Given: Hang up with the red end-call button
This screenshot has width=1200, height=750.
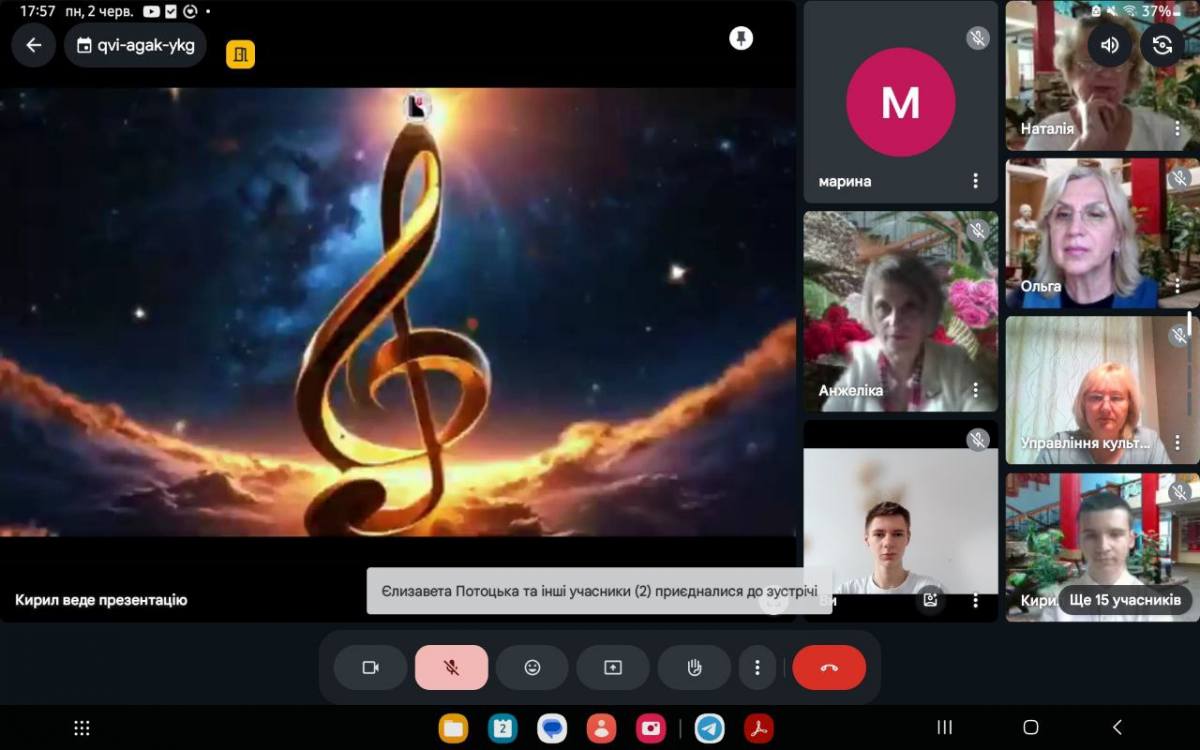Looking at the screenshot, I should pos(829,668).
